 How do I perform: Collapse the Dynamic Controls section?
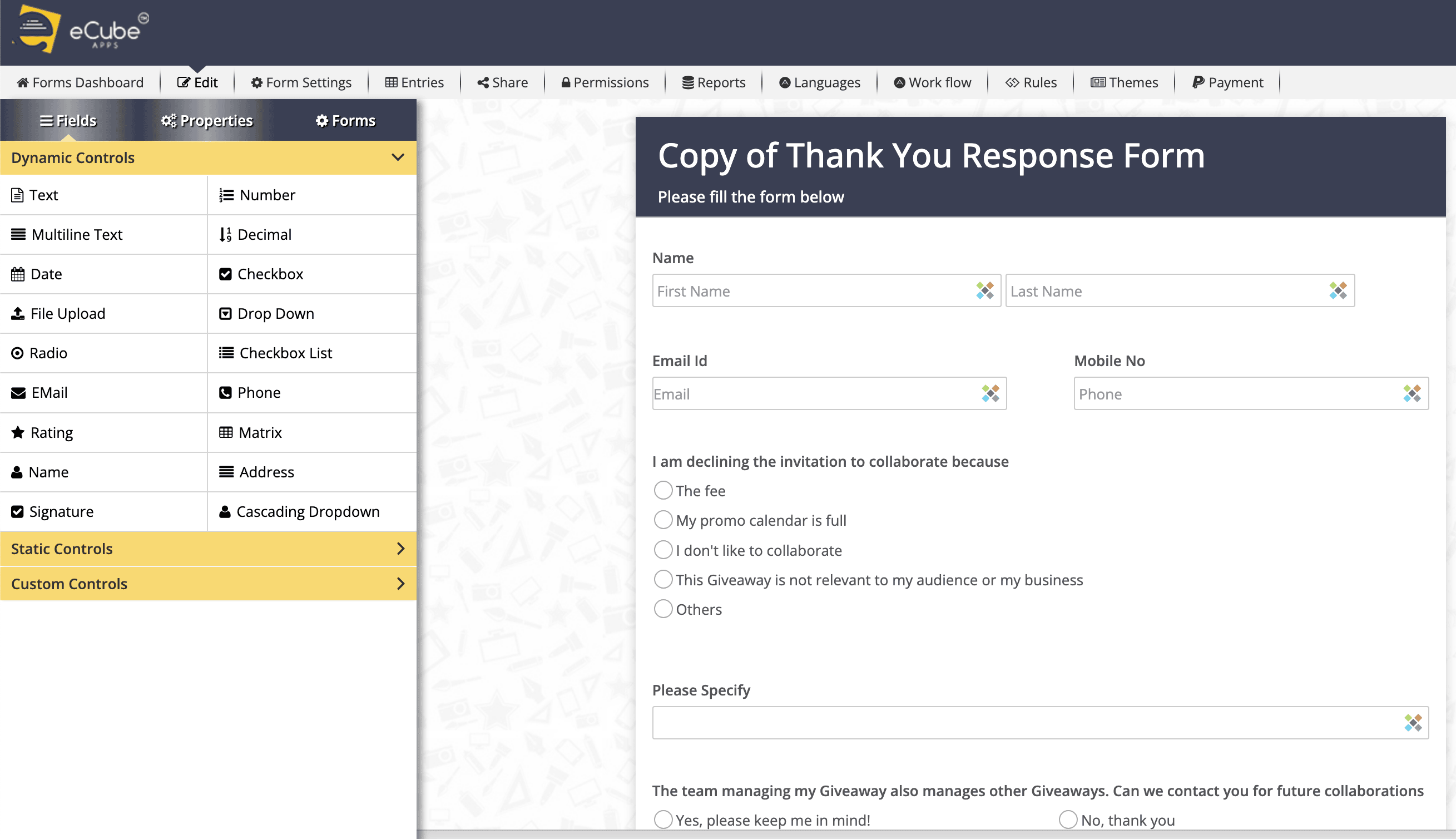coord(398,157)
